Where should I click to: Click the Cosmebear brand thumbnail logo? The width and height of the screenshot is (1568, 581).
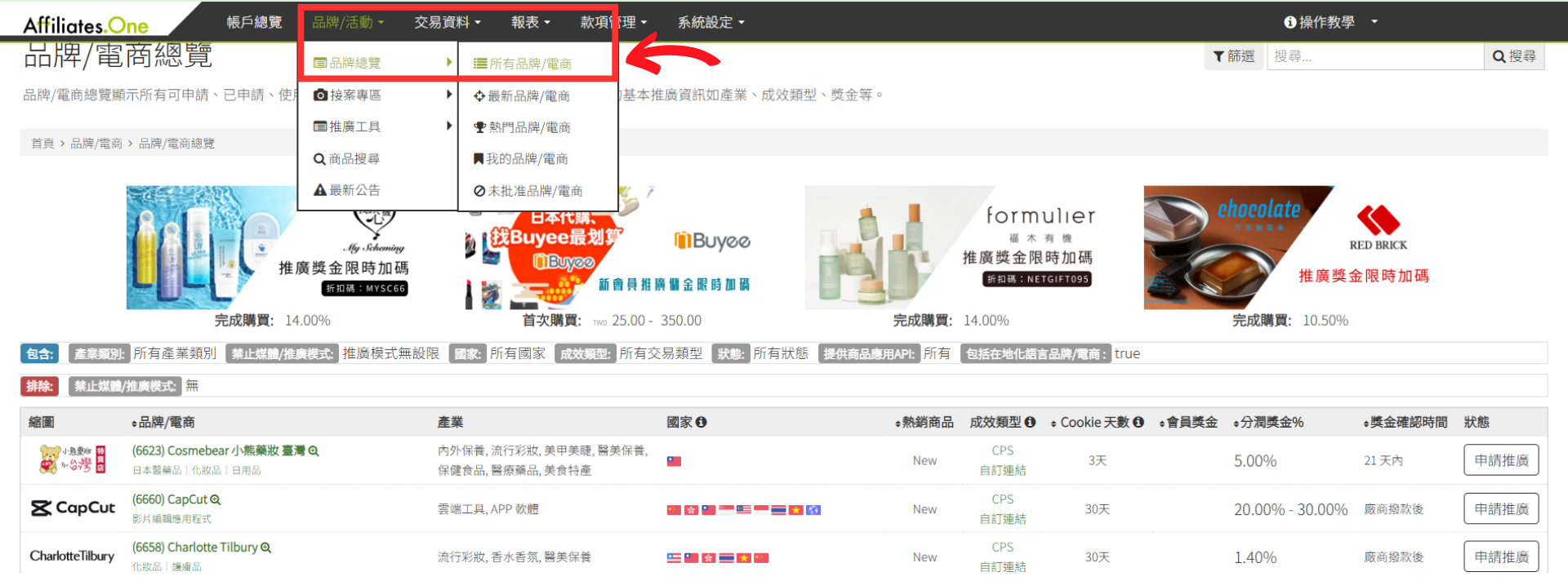[x=72, y=460]
